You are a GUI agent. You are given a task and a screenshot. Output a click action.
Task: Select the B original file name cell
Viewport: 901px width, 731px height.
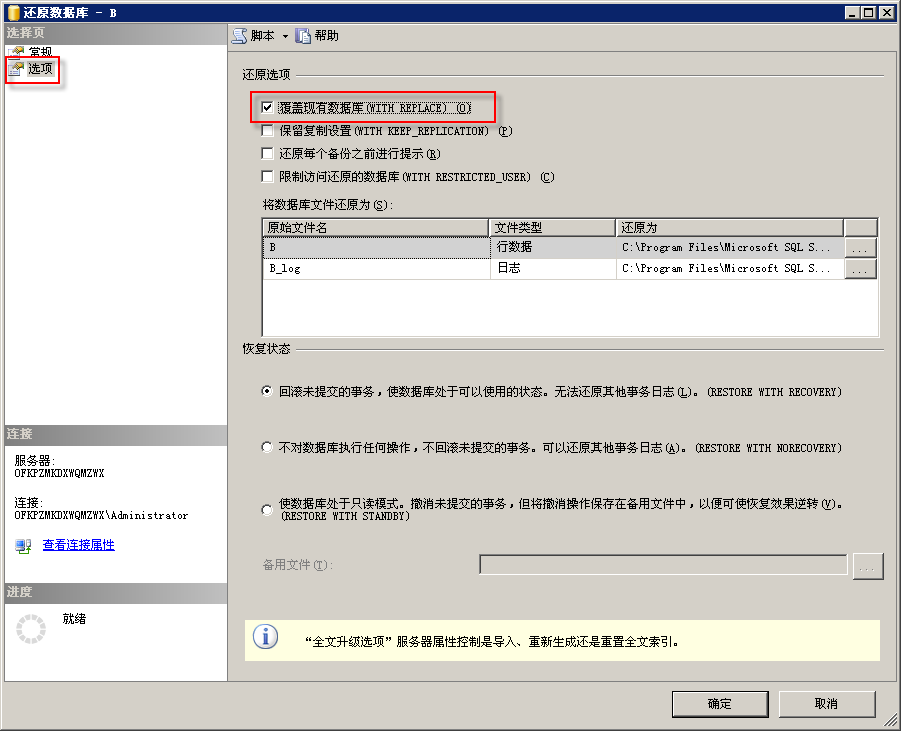(376, 248)
